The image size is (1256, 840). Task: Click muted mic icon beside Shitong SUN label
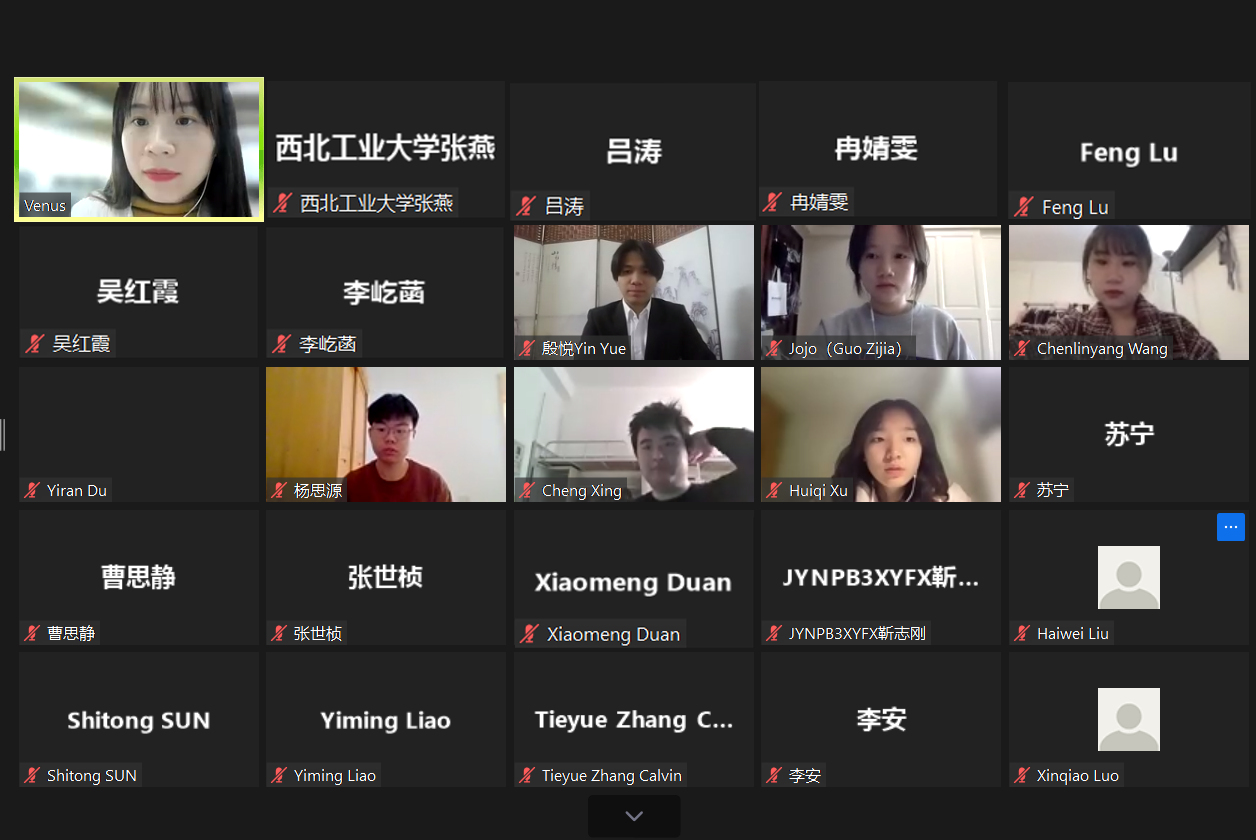coord(32,775)
